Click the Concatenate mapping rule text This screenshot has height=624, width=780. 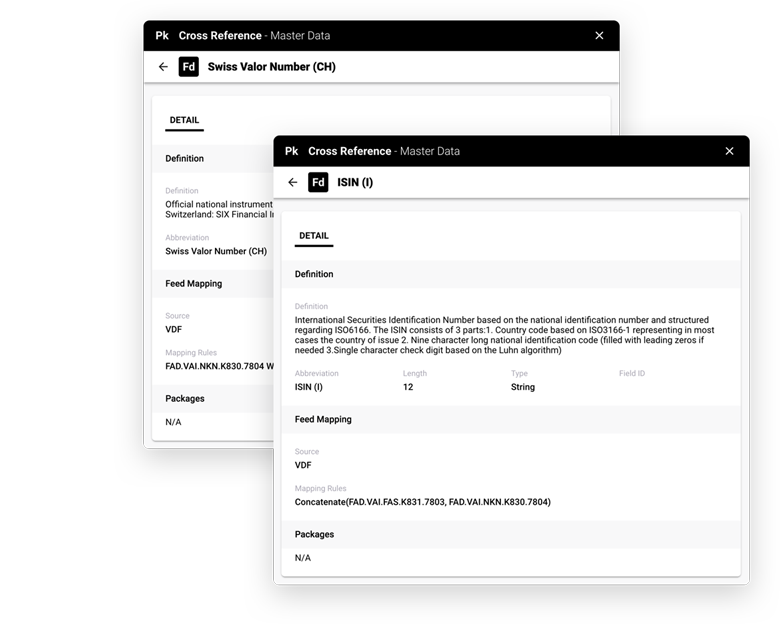[422, 502]
